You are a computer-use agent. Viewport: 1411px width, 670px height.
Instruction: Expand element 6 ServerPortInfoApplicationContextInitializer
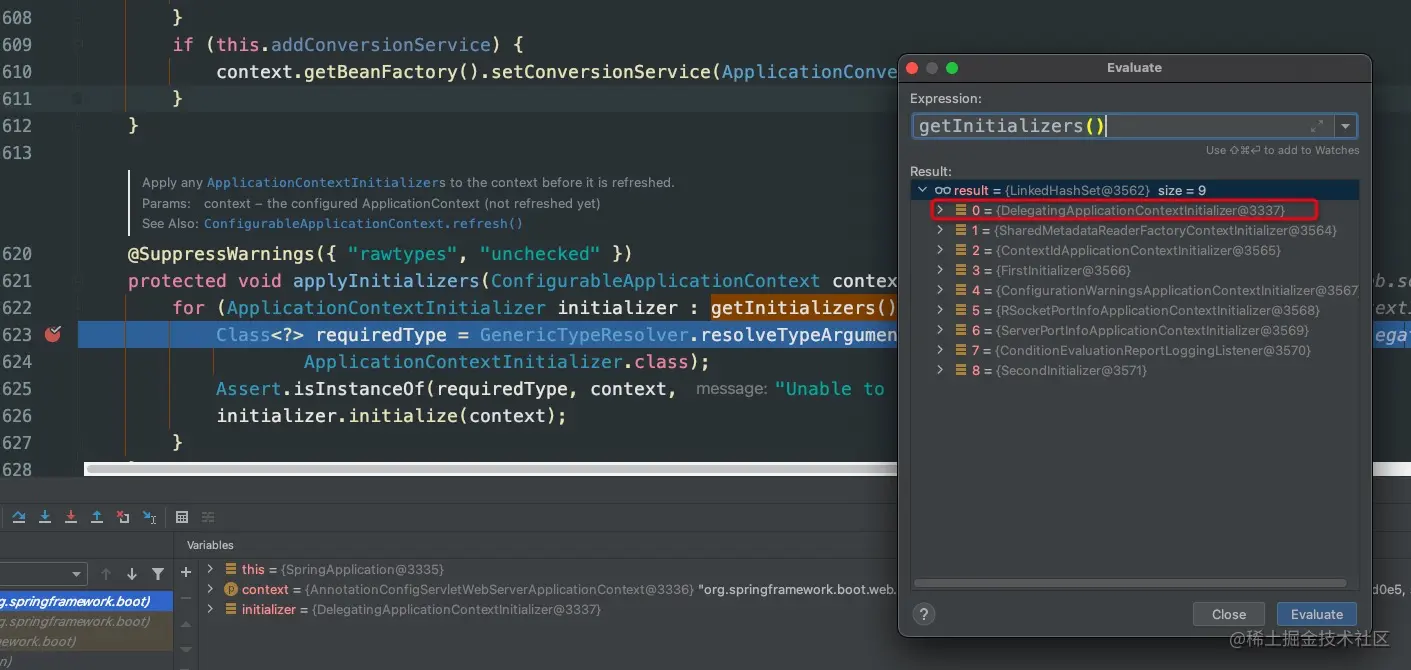940,330
